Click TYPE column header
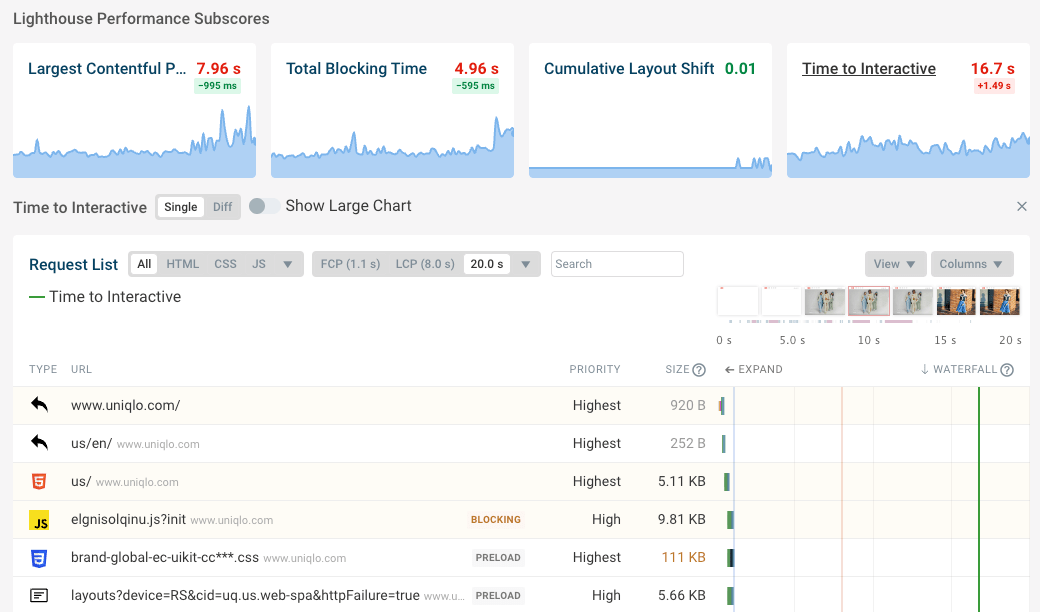Viewport: 1040px width, 612px height. tap(43, 369)
